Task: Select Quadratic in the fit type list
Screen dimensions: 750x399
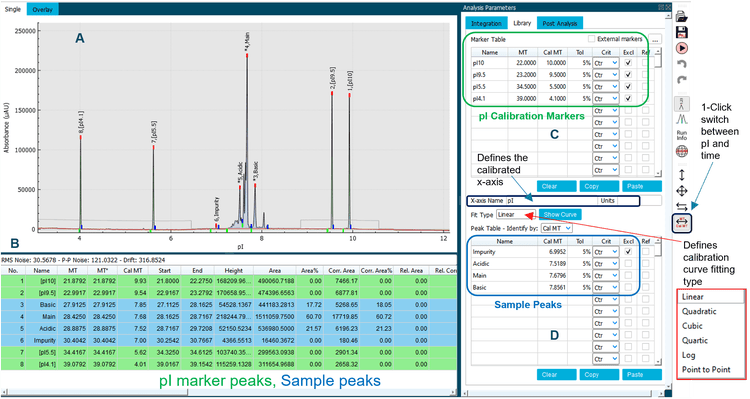Action: [699, 311]
